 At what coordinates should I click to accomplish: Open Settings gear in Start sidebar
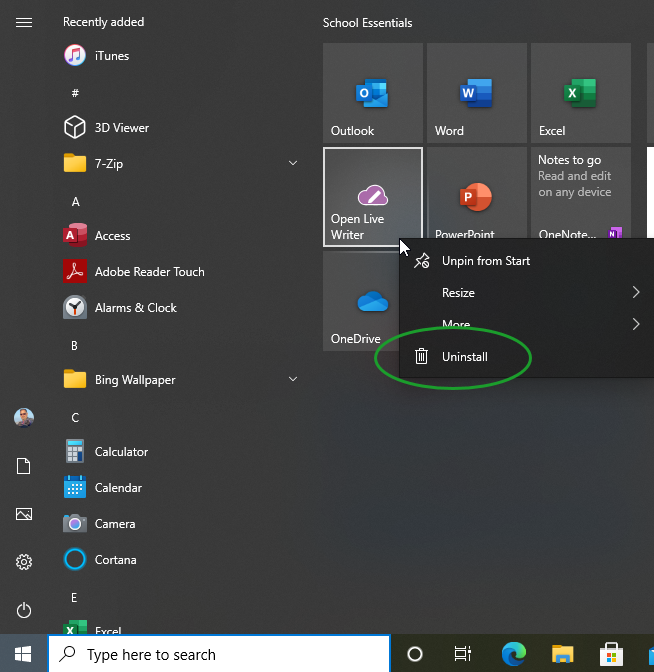(x=24, y=562)
